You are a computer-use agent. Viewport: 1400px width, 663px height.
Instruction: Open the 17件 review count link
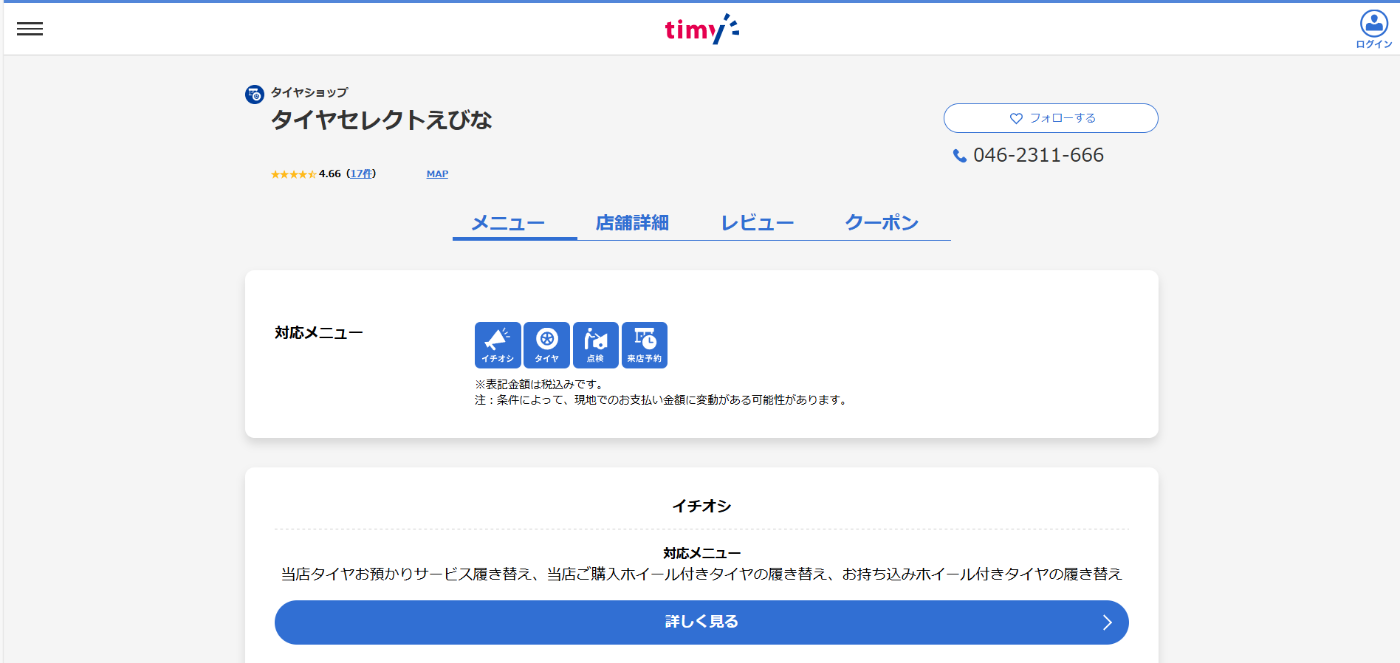361,174
